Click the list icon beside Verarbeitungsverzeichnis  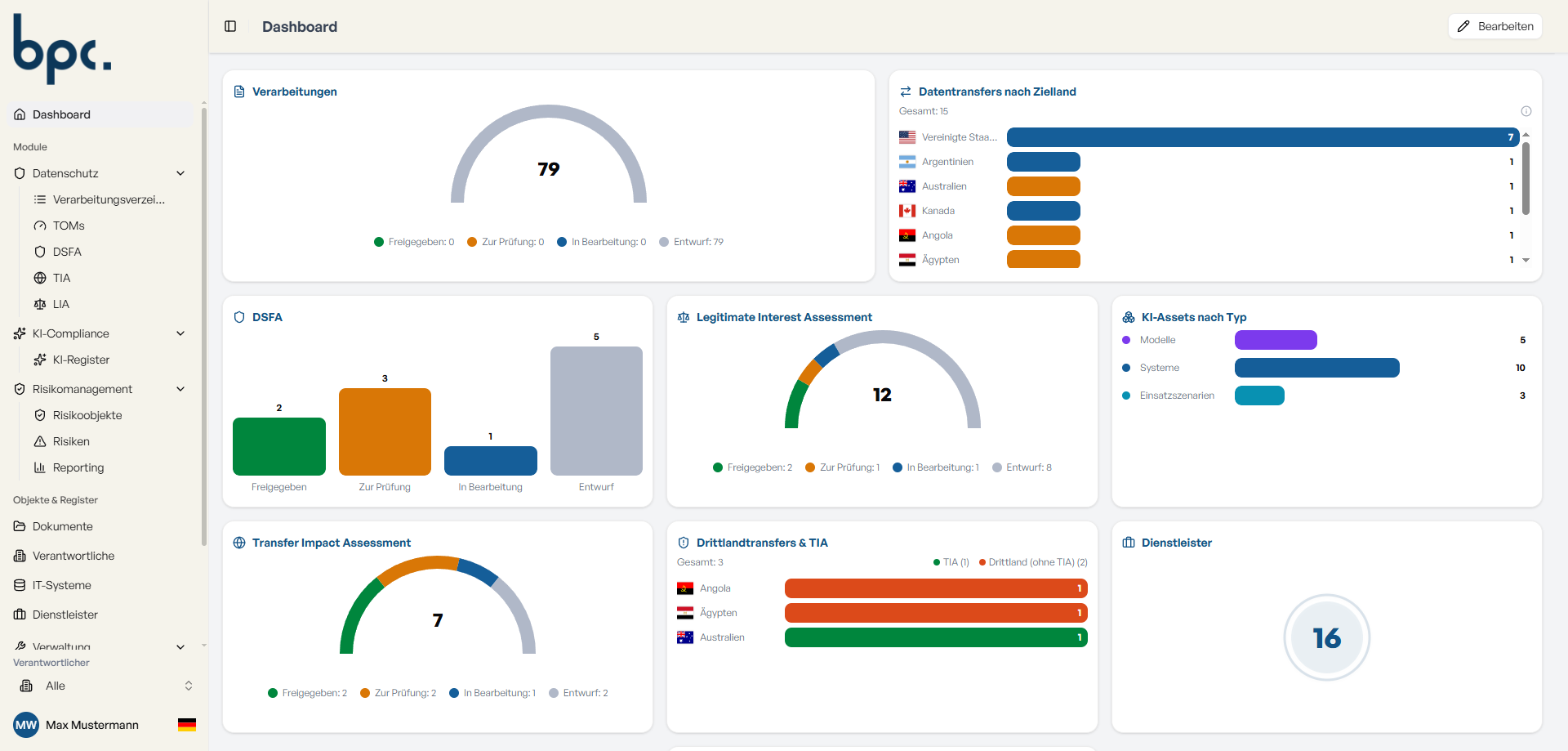coord(40,199)
